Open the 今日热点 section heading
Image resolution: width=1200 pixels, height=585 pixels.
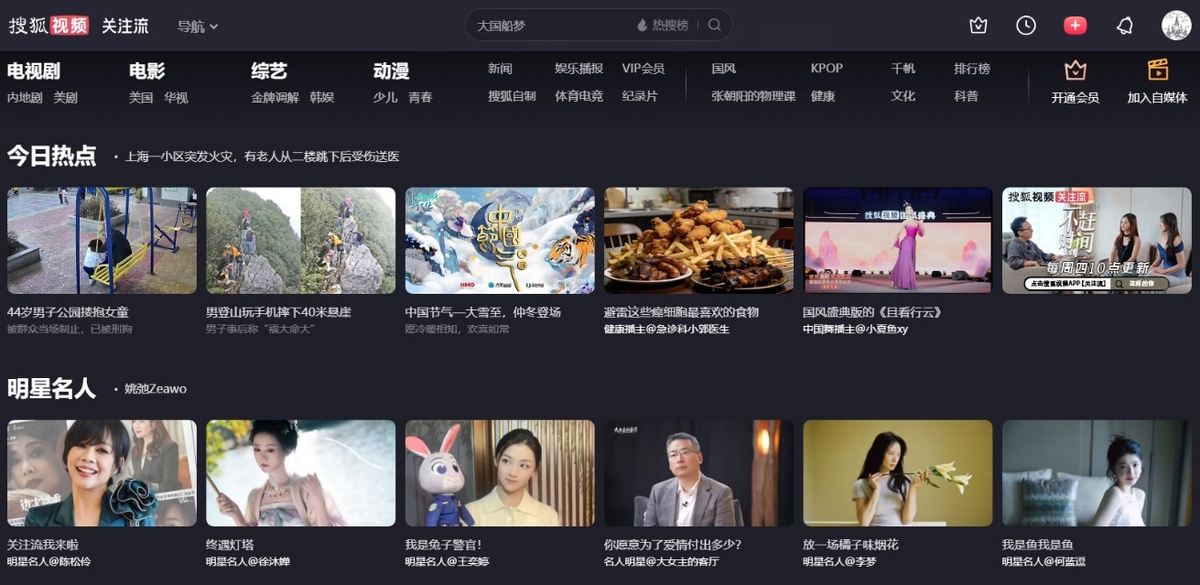(52, 155)
